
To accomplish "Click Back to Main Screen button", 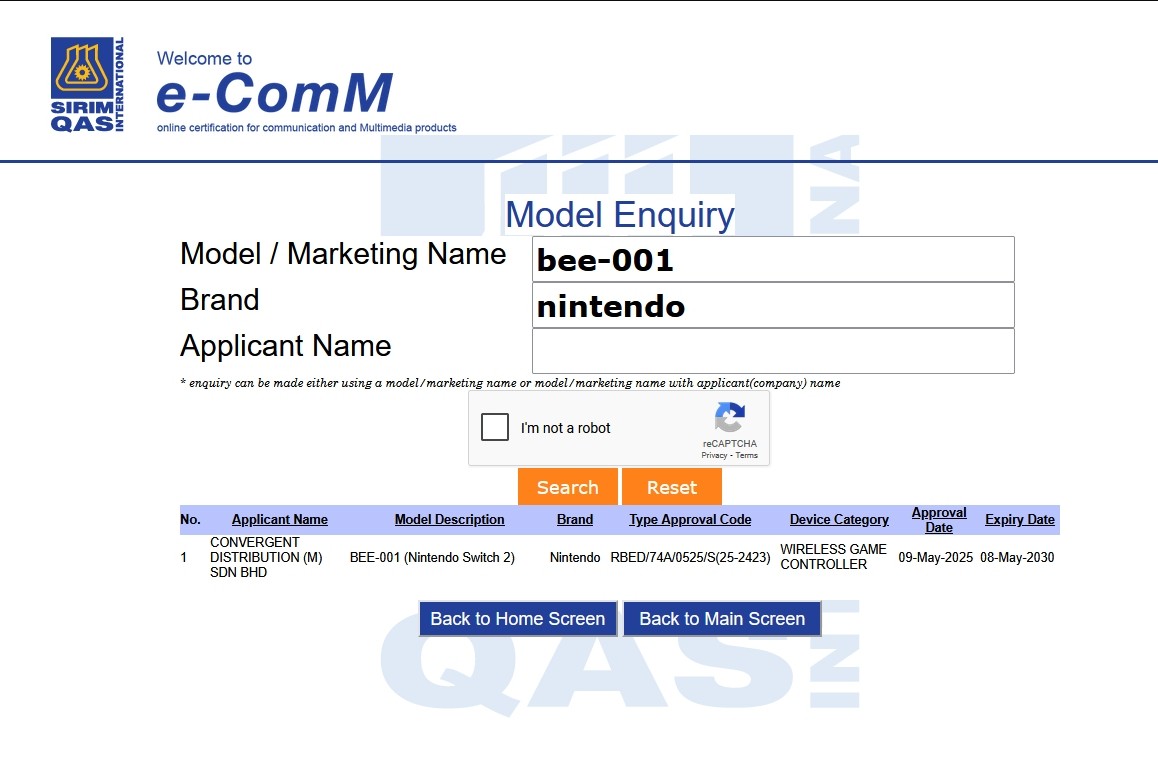I will (721, 619).
